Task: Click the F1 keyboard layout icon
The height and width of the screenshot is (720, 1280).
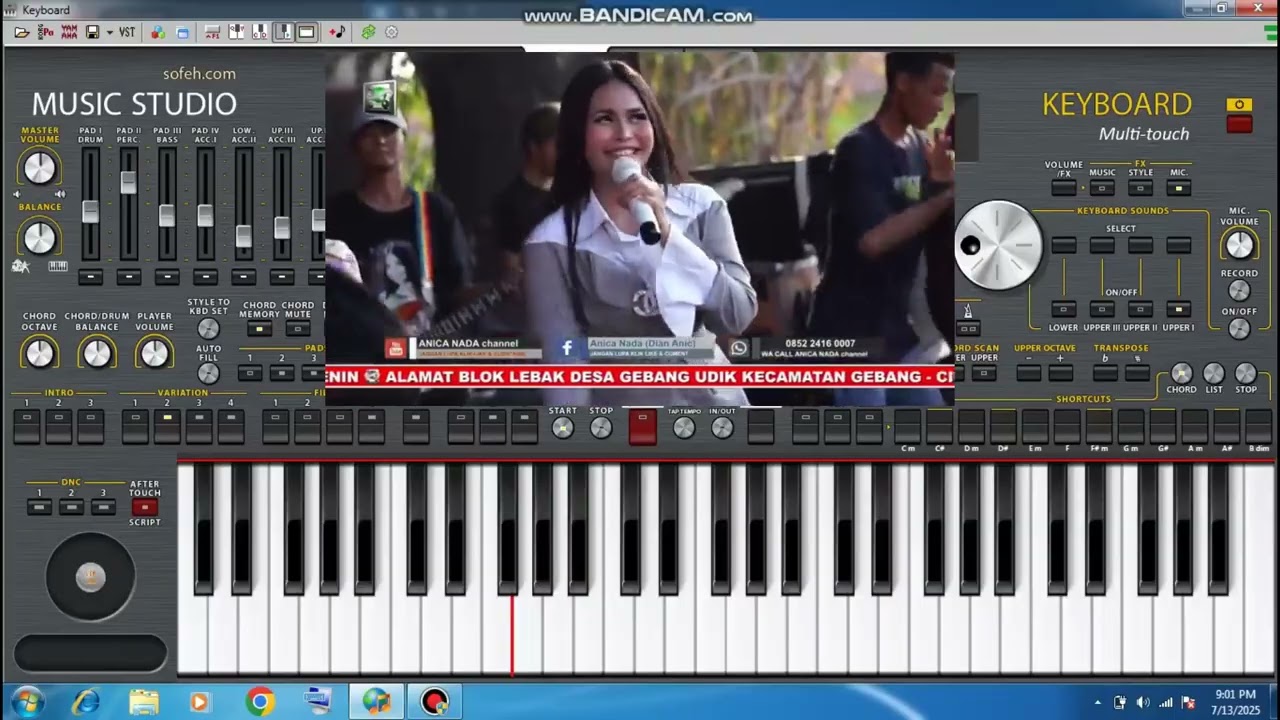Action: point(212,32)
